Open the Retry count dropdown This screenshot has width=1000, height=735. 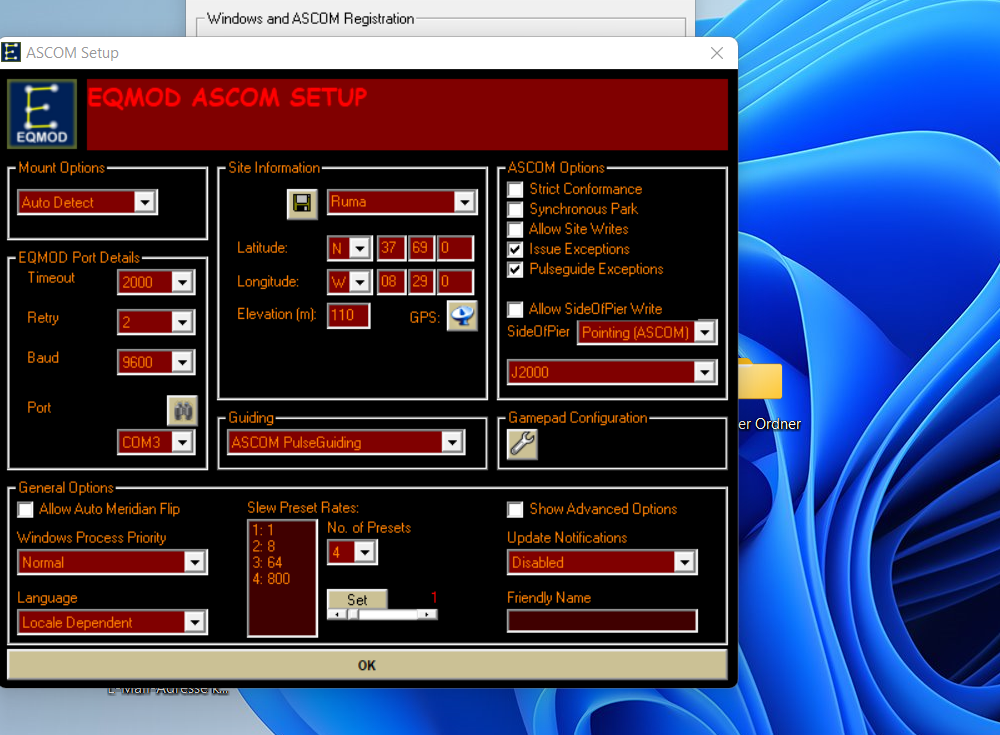point(182,322)
